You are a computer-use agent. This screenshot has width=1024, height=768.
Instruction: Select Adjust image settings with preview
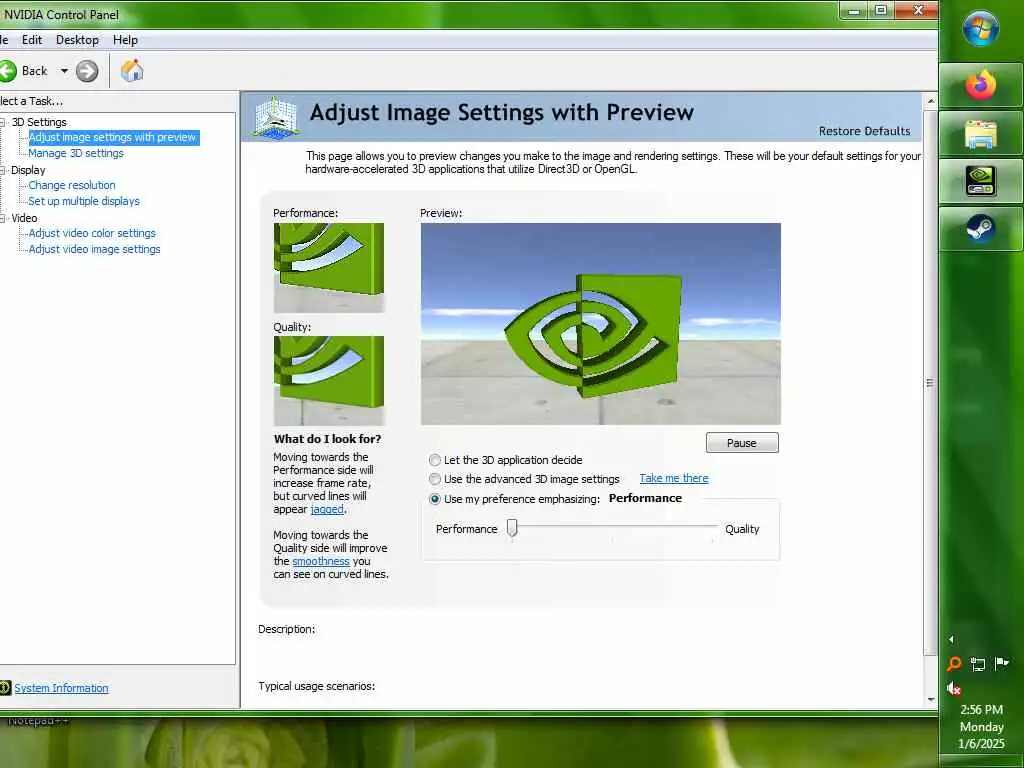[113, 137]
